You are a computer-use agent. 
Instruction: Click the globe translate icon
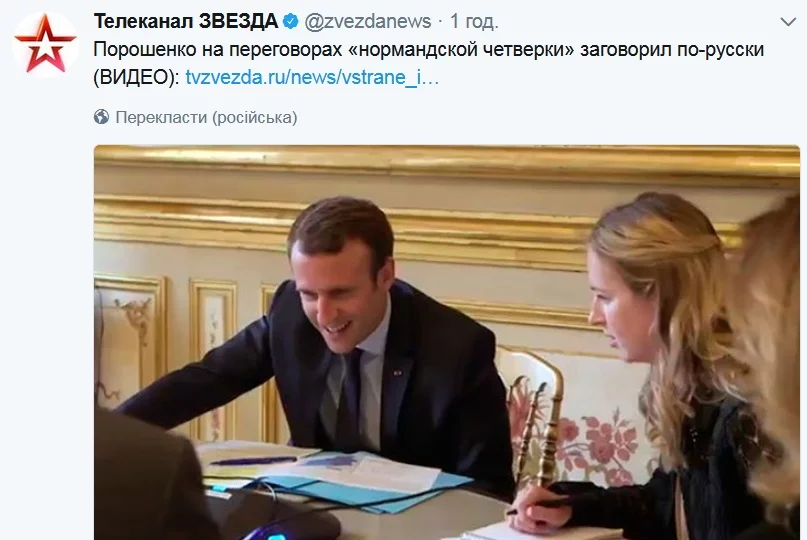click(101, 117)
